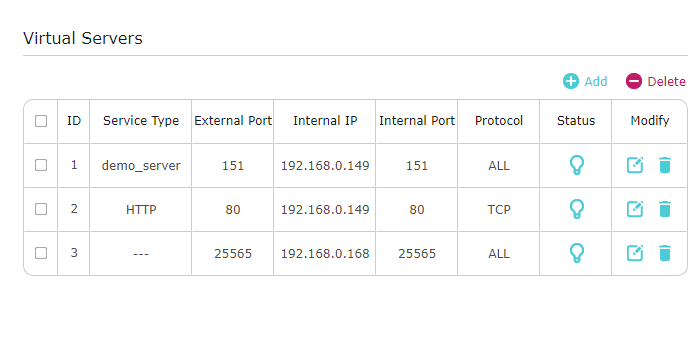692x361 pixels.
Task: Delete the HTTP row with trash icon
Action: point(665,209)
